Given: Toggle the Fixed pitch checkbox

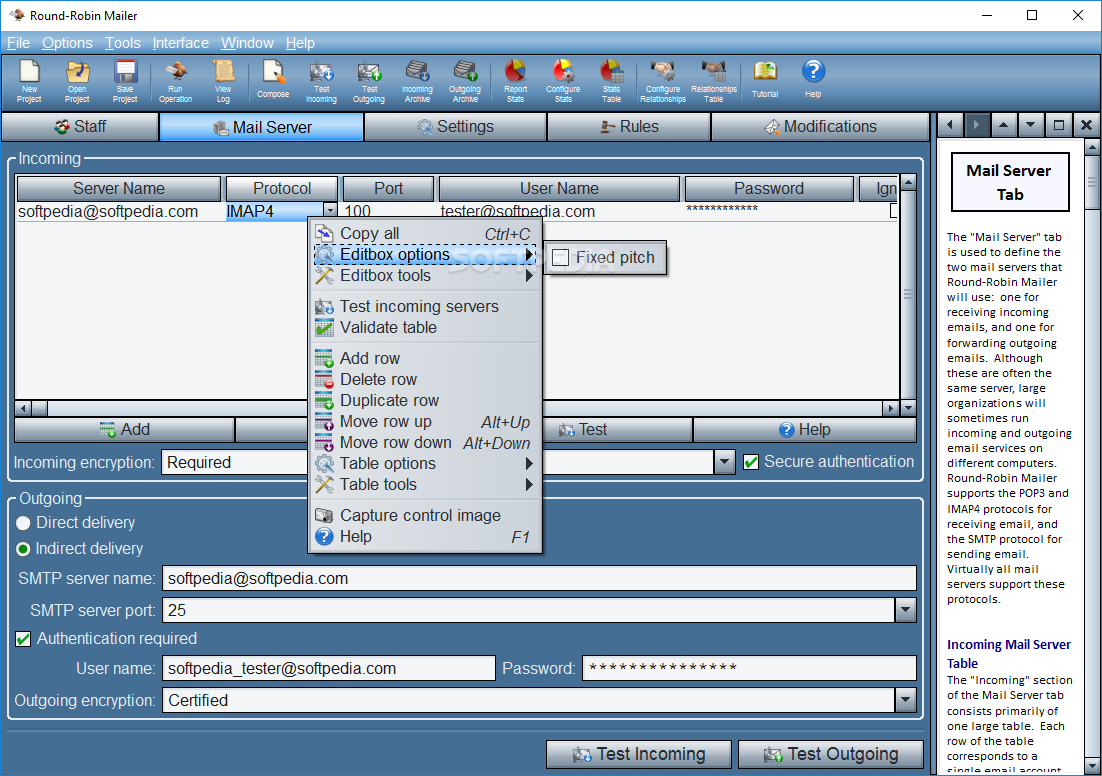Looking at the screenshot, I should point(560,258).
